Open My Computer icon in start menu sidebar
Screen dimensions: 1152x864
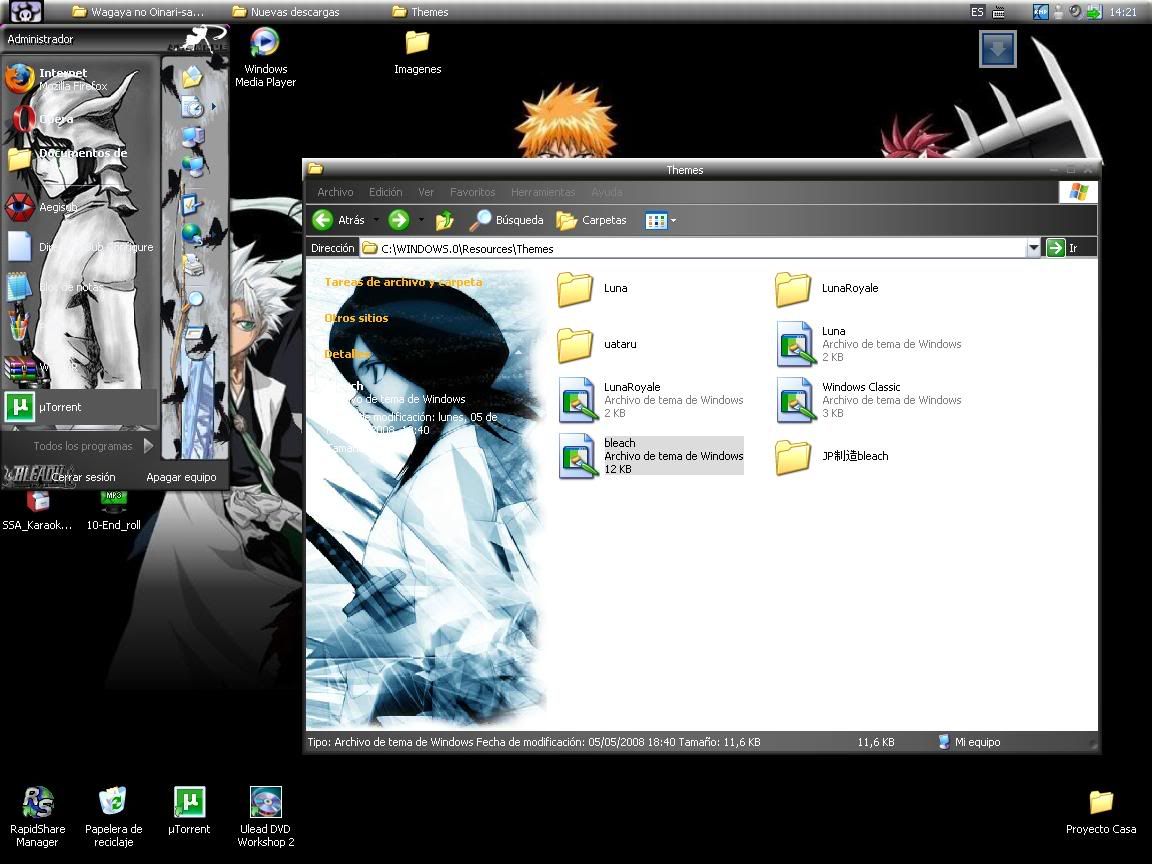192,135
